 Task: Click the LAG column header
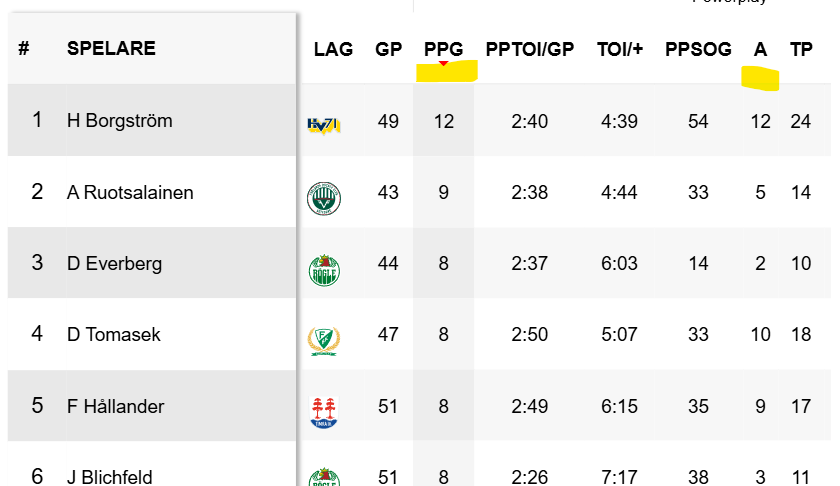coord(333,49)
